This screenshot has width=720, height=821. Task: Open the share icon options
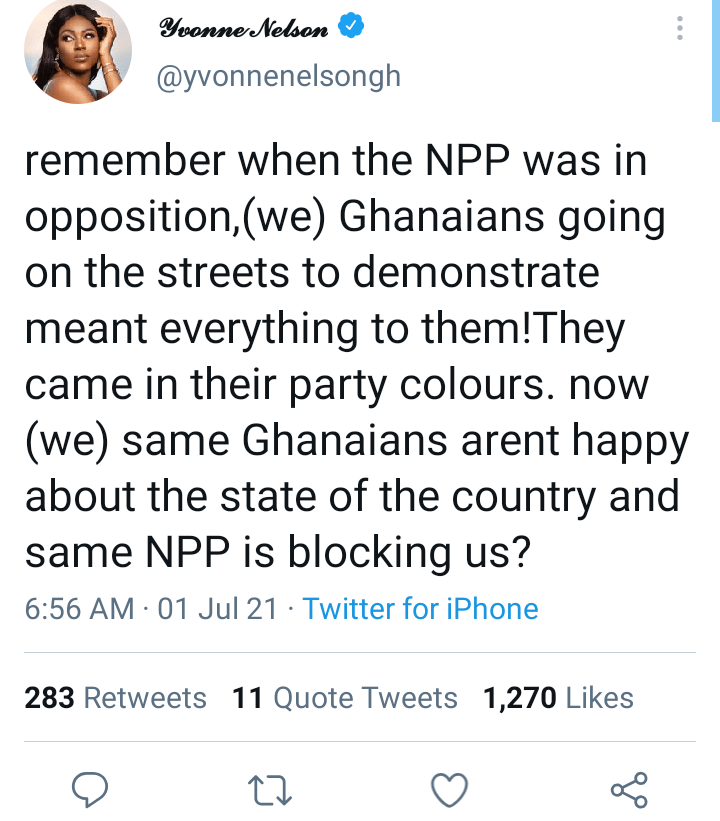click(629, 791)
